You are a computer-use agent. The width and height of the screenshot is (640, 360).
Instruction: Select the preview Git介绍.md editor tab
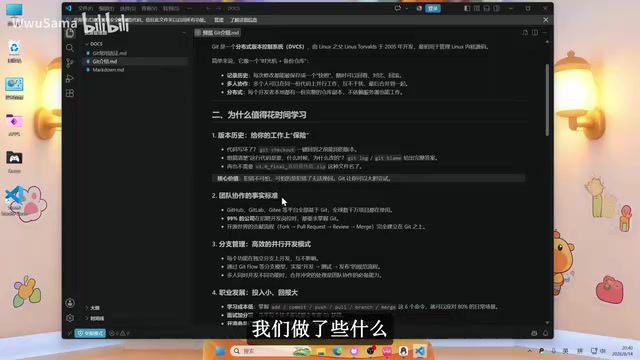217,33
